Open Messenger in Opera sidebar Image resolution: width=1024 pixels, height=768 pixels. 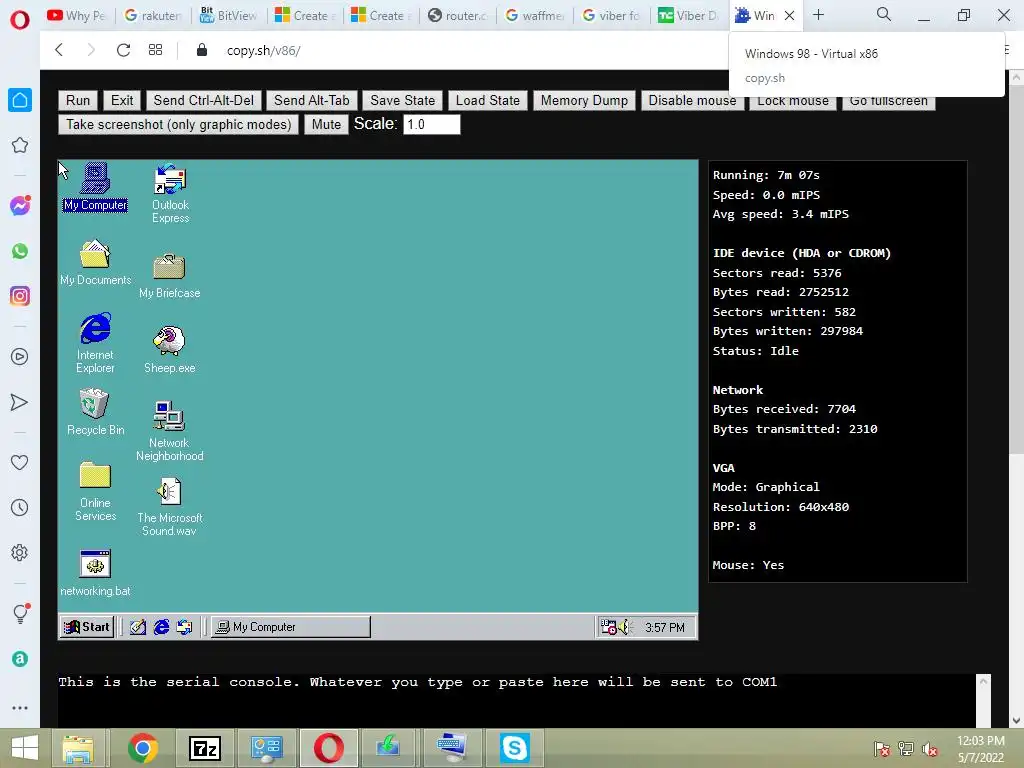point(20,206)
